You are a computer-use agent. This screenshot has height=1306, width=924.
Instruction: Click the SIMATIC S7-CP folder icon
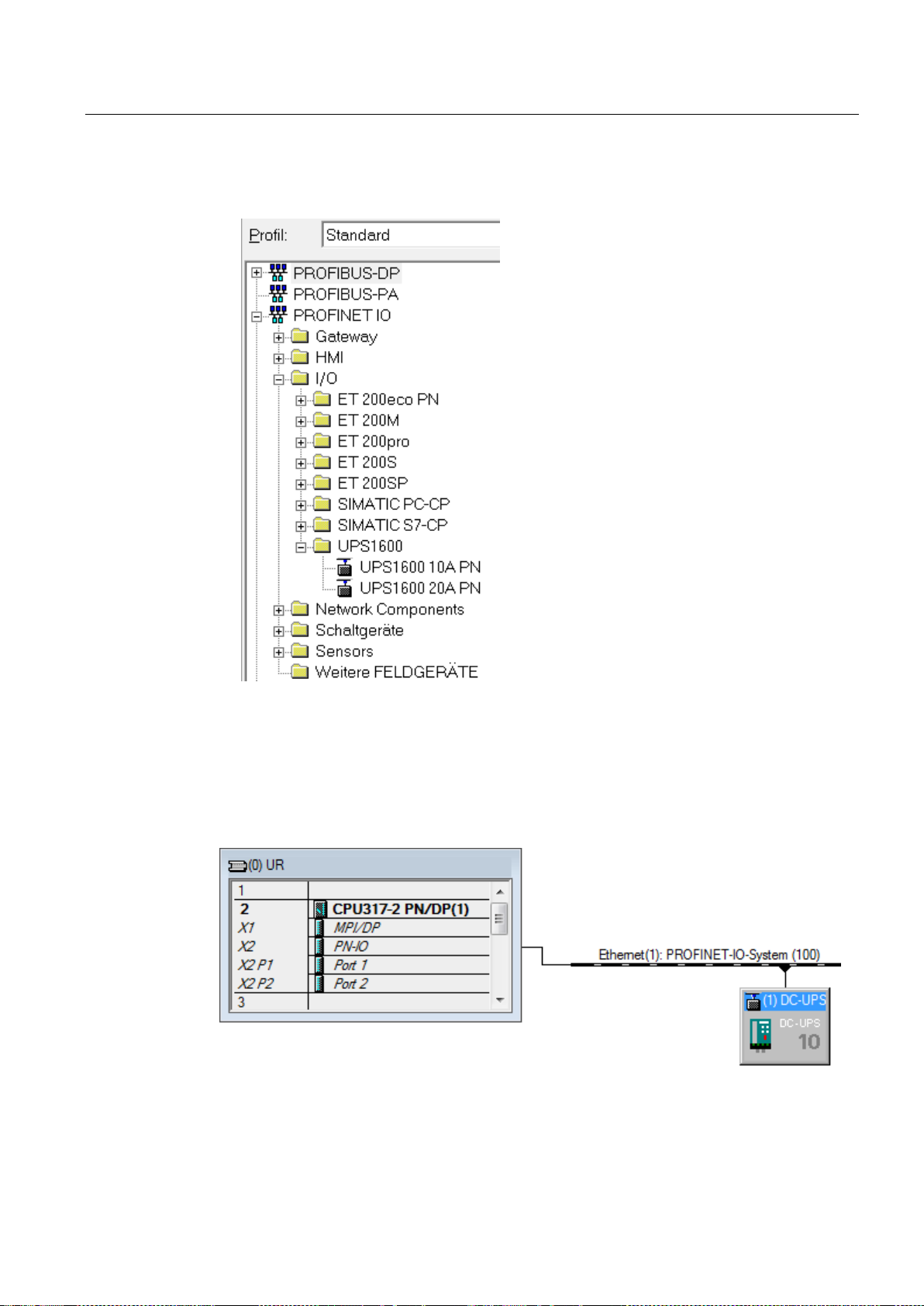322,525
